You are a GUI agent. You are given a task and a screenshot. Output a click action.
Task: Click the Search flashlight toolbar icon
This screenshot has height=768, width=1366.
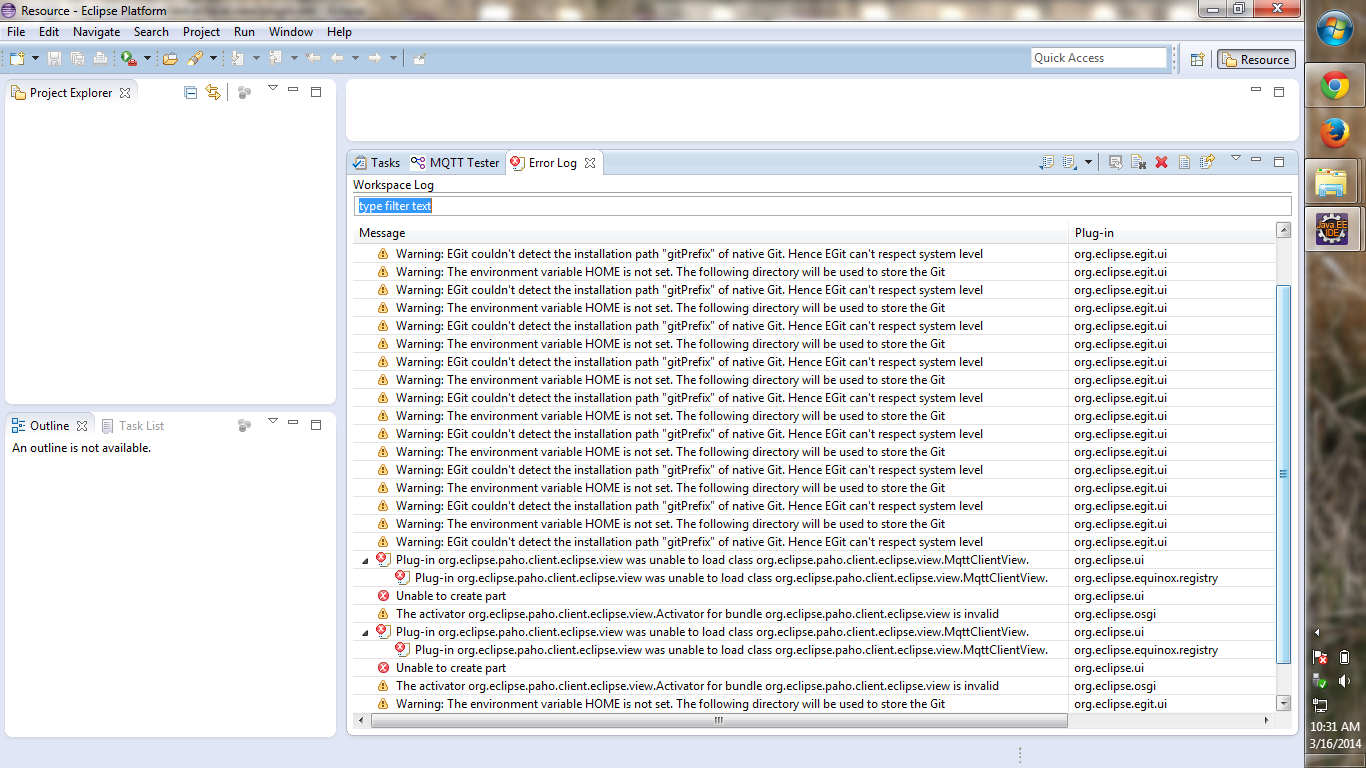pos(195,58)
